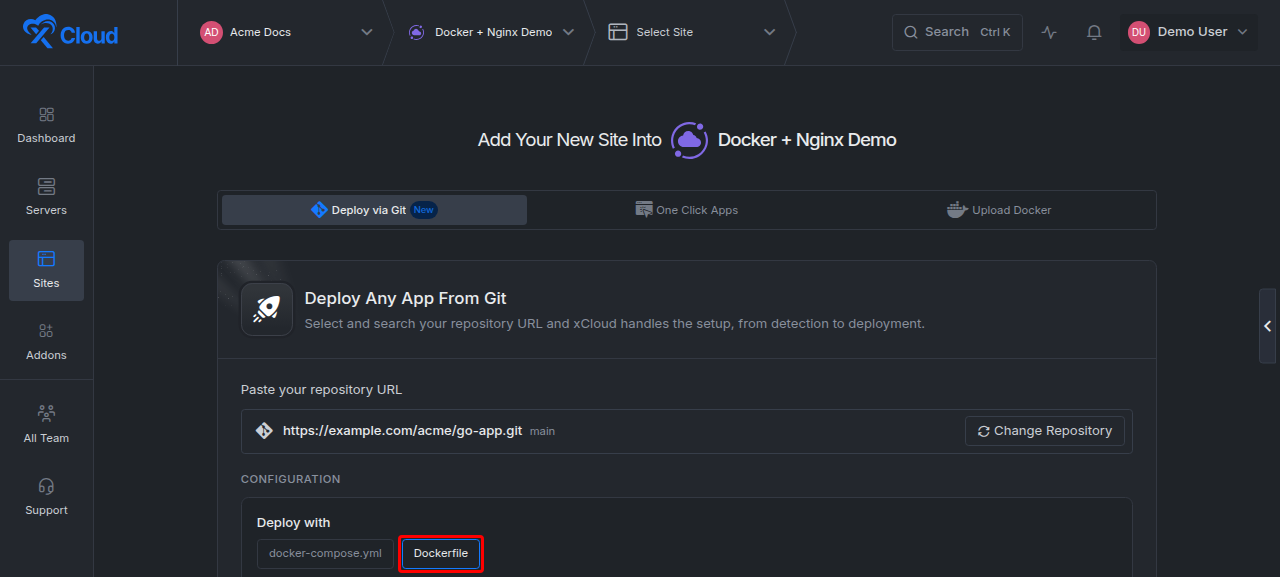Click the xCloud logo
The width and height of the screenshot is (1280, 577).
click(70, 32)
